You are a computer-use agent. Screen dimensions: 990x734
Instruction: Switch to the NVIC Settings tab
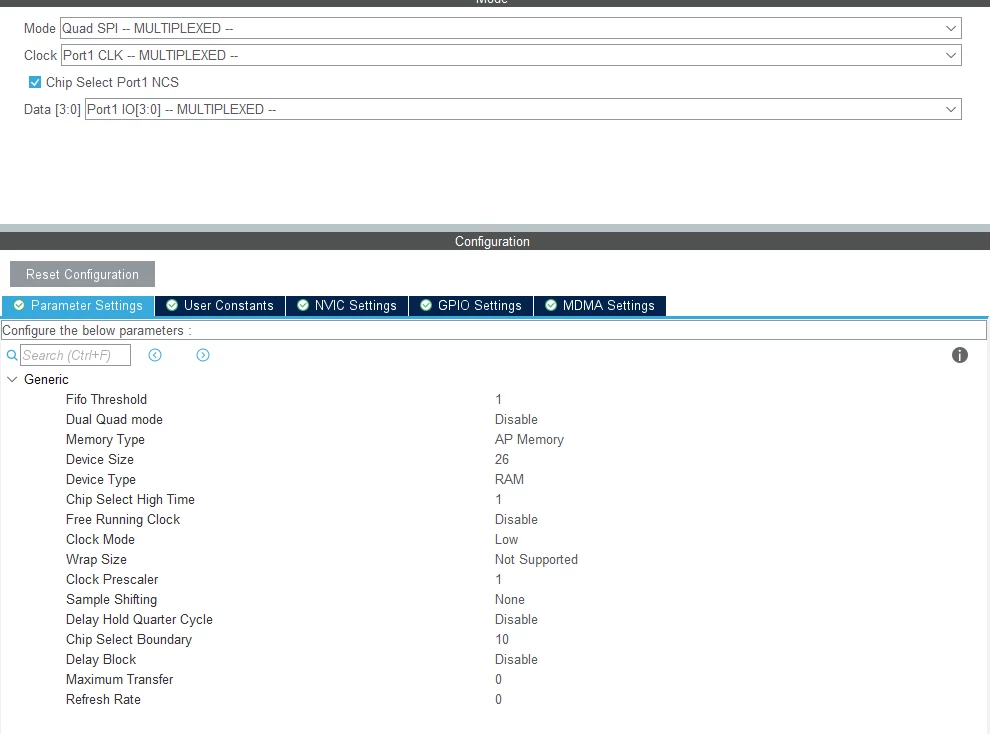click(x=347, y=305)
